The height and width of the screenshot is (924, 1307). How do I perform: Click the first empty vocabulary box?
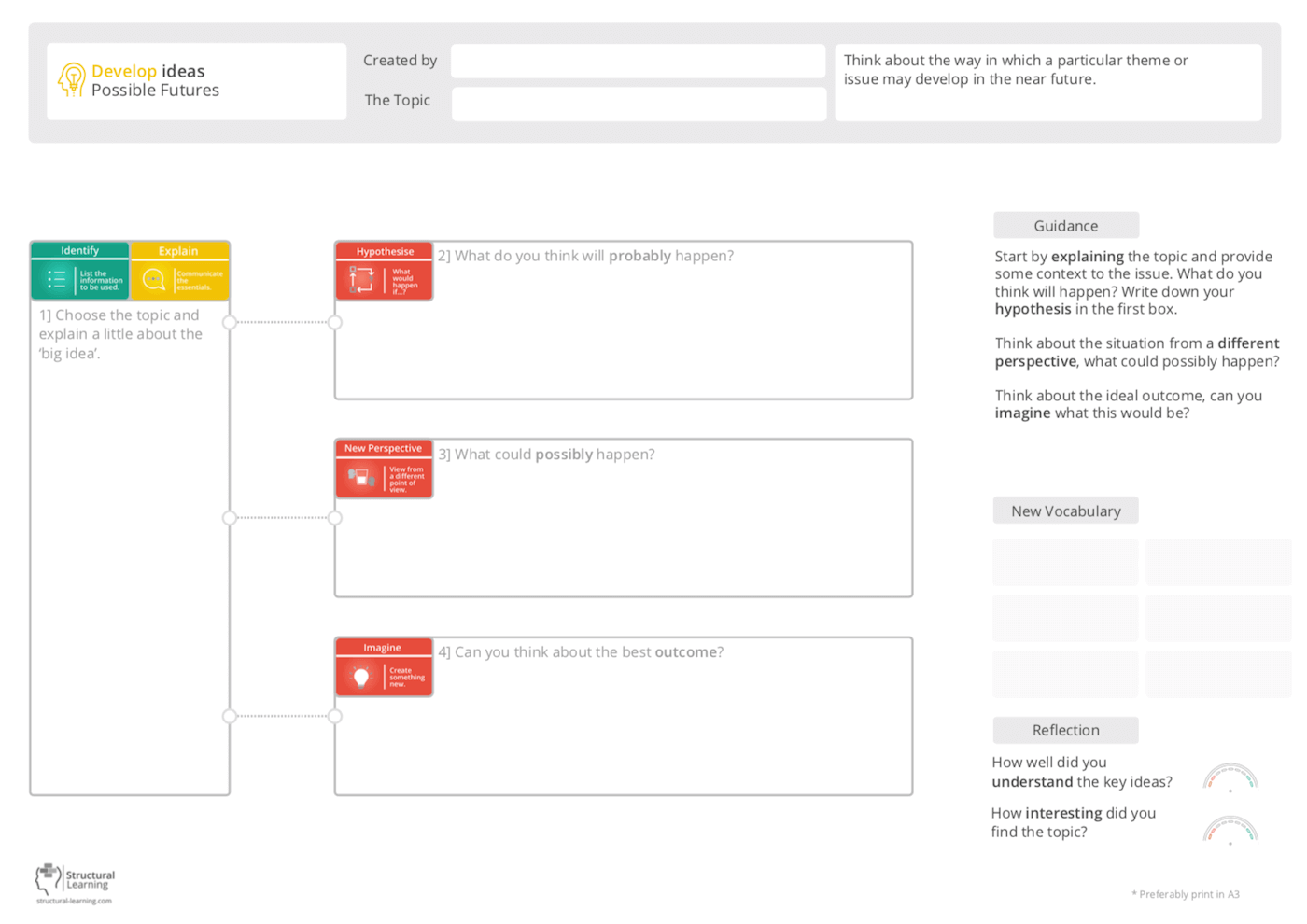pyautogui.click(x=1065, y=561)
